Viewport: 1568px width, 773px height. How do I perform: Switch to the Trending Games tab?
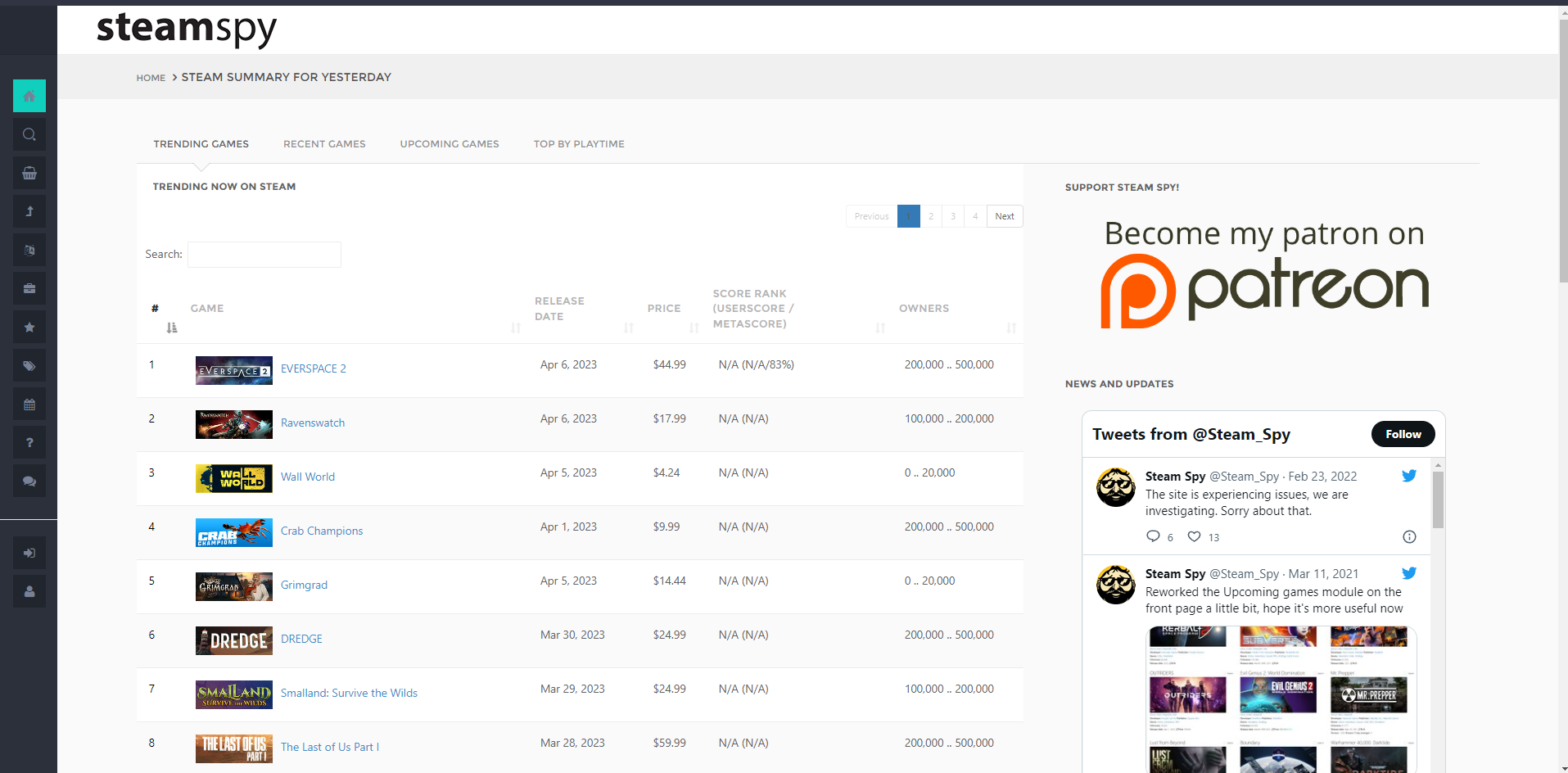click(x=201, y=144)
